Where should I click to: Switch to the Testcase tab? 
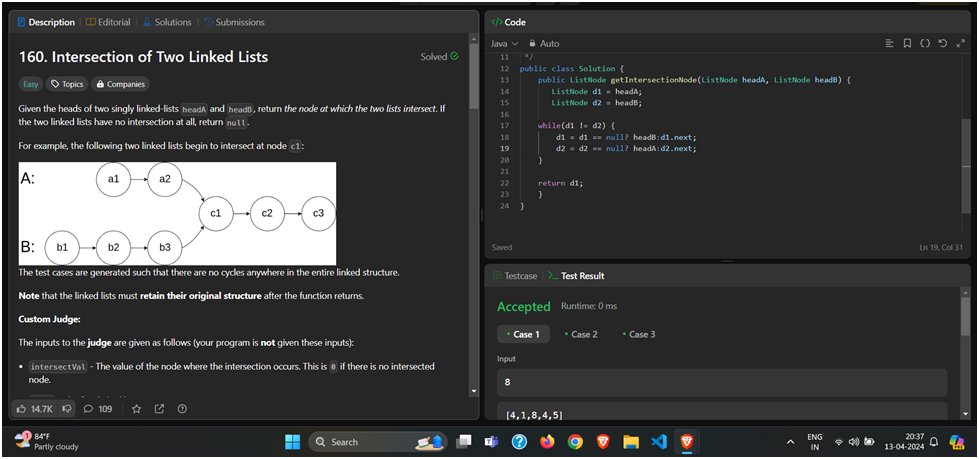coord(514,275)
